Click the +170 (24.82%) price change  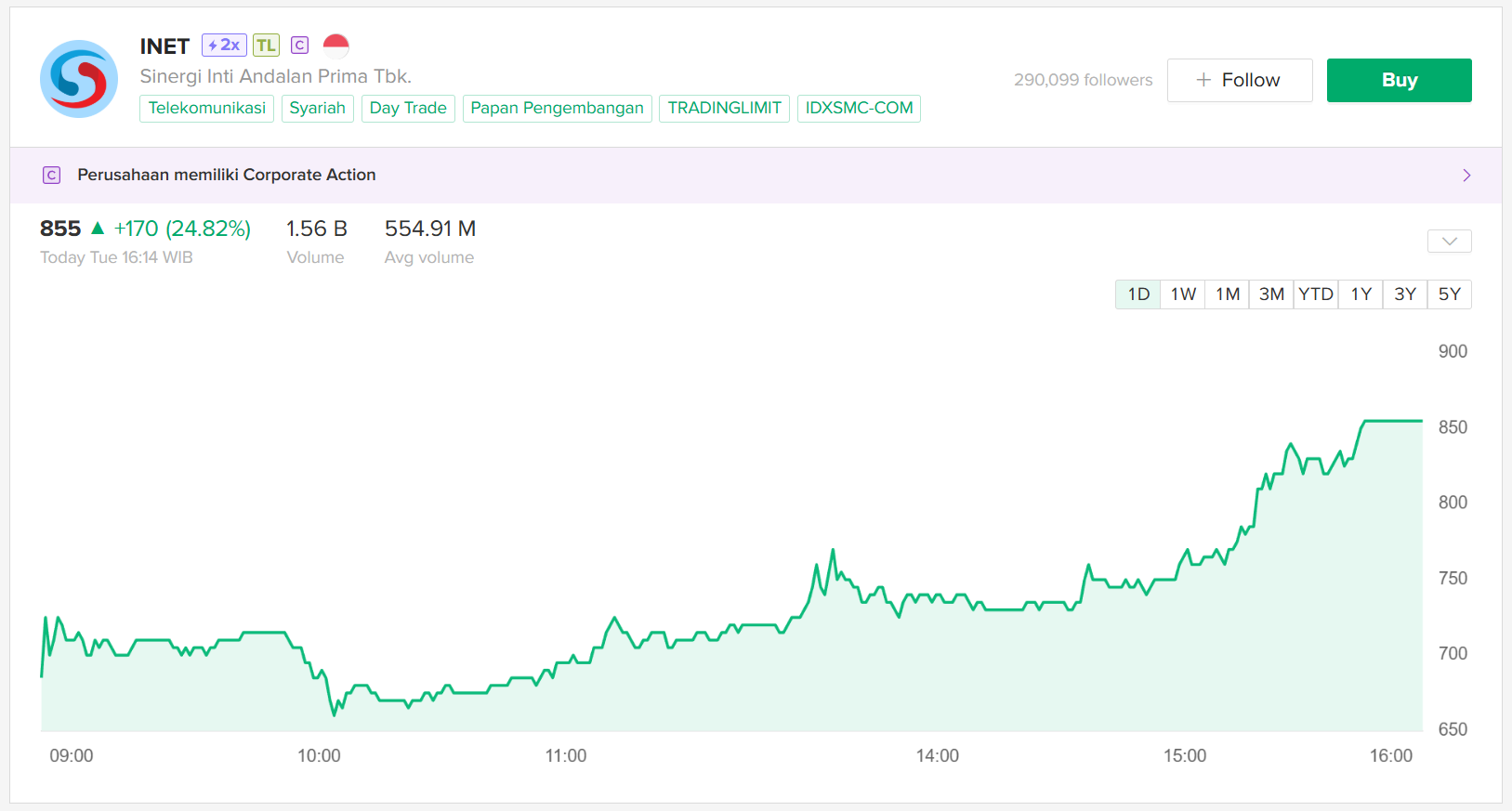[182, 229]
